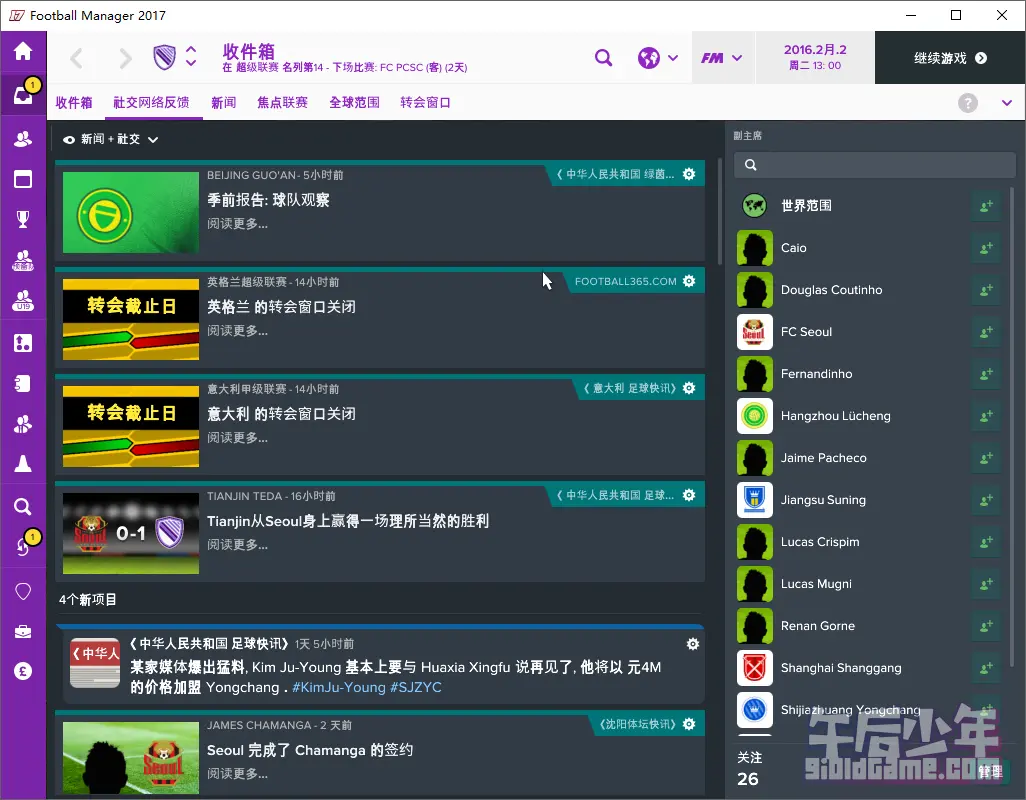Open the Tianjin 0-1 match thumbnail

(131, 534)
